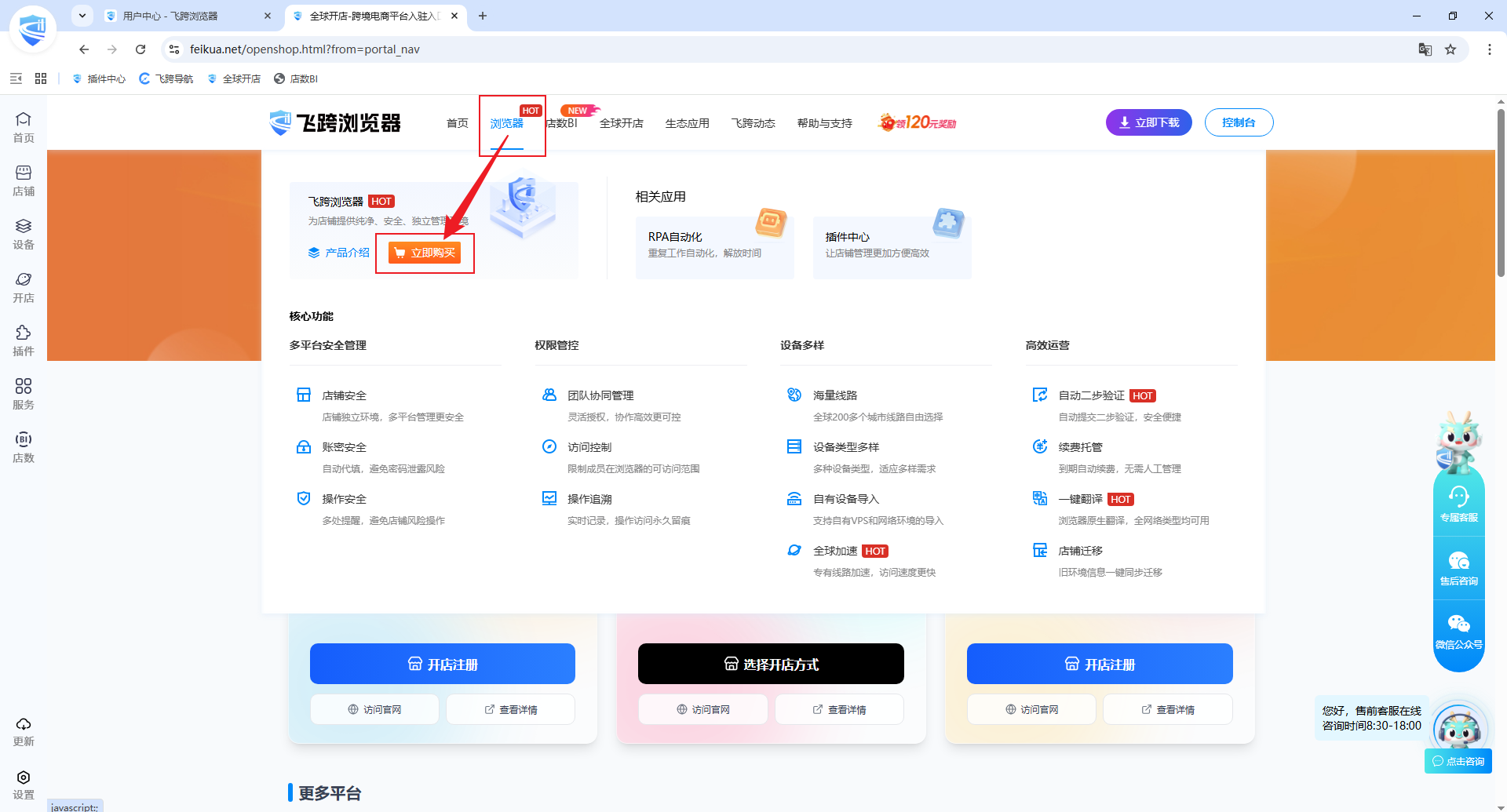The width and height of the screenshot is (1507, 812).
Task: Select 飞跨动态 in the top navigation
Action: tap(753, 123)
